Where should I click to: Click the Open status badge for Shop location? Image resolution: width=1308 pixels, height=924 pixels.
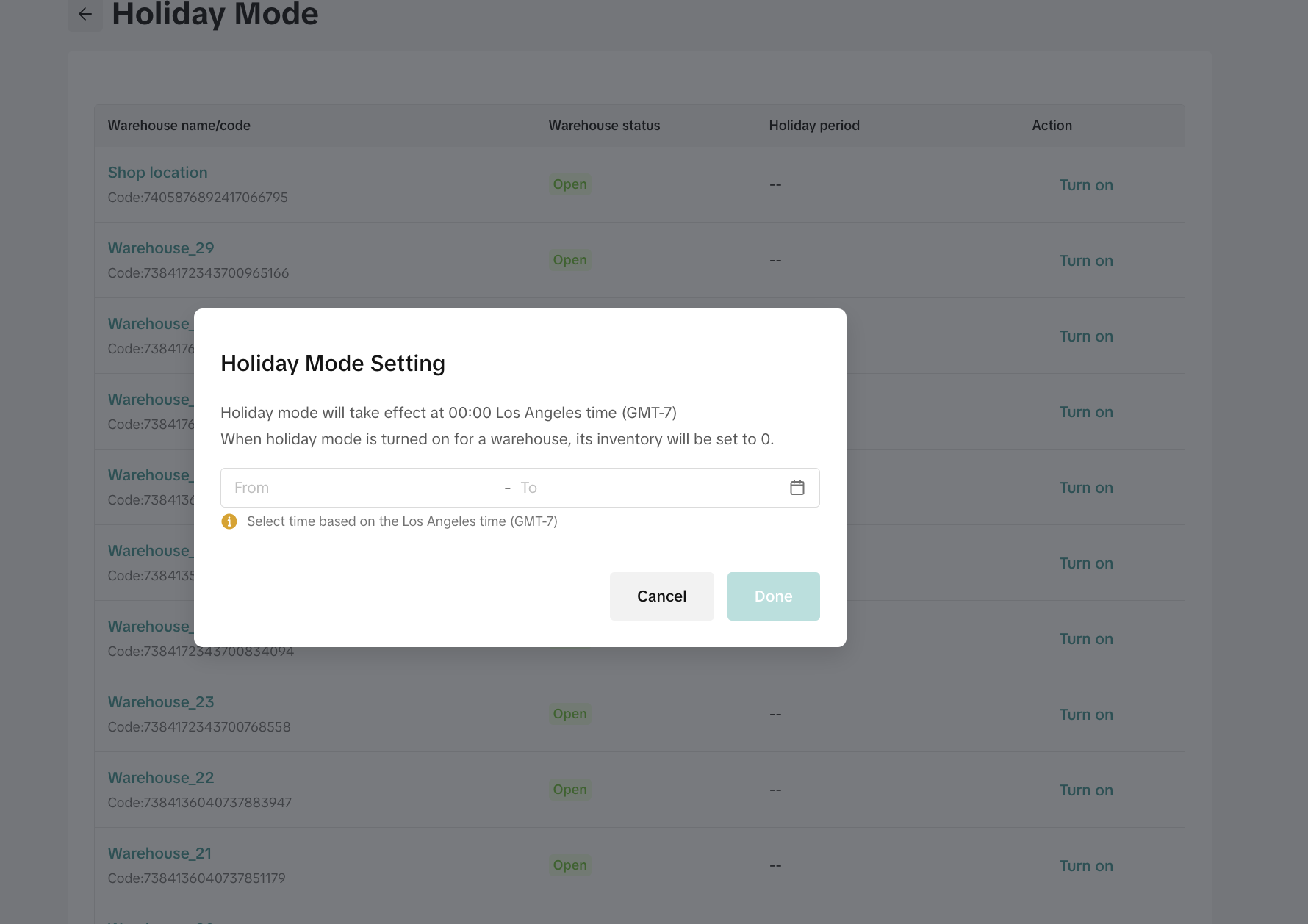569,184
